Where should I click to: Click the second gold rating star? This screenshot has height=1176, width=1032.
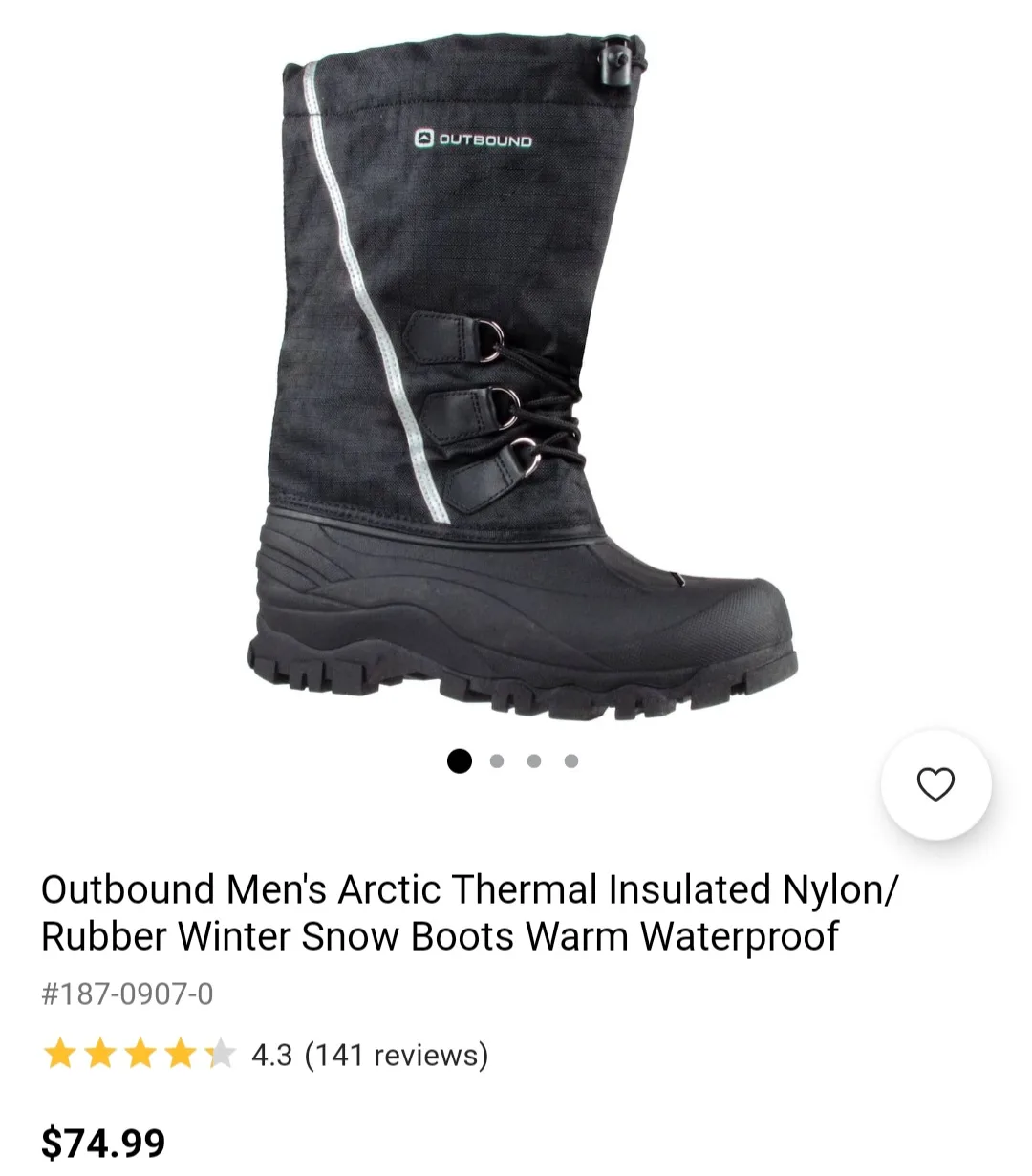click(100, 1055)
